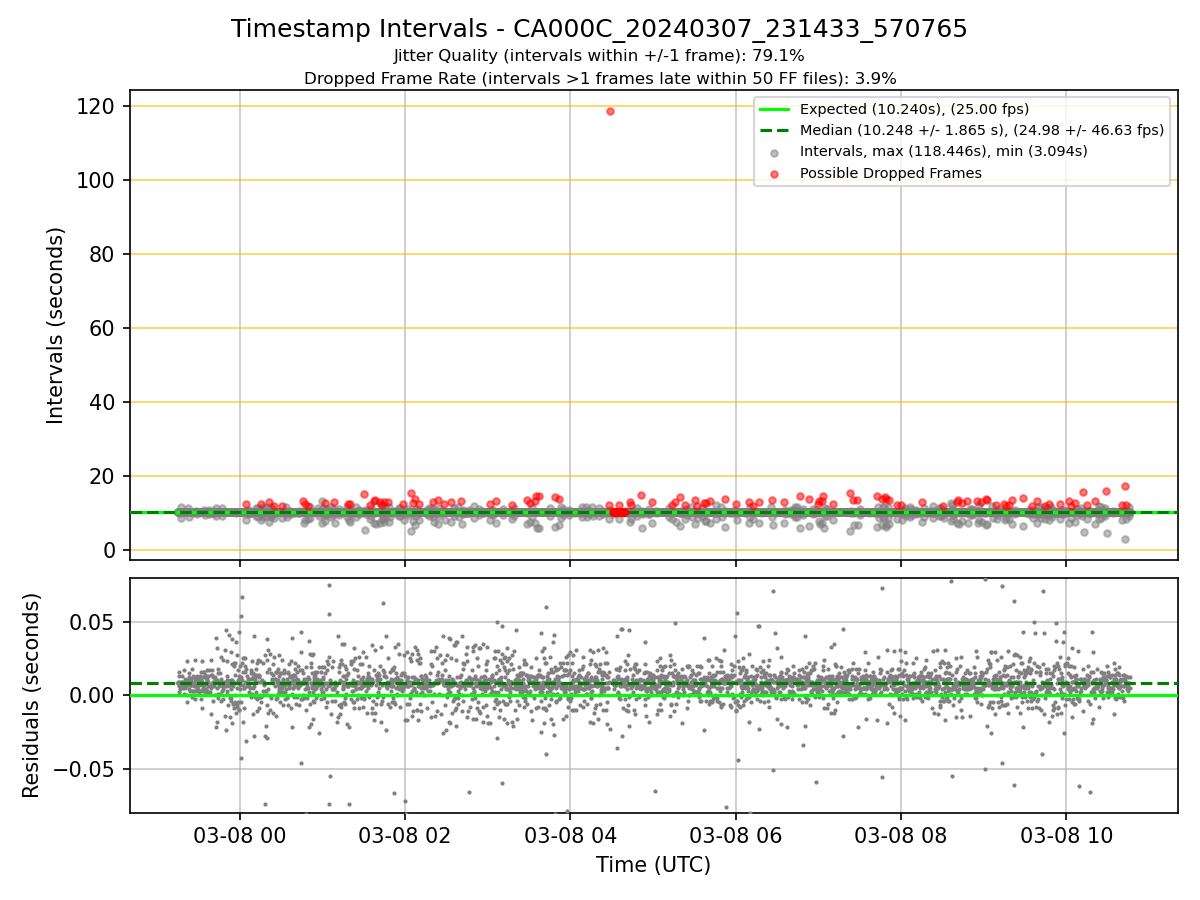The image size is (1200, 900).
Task: Click the 'Intervals (seconds)' y-axis label
Action: [x=56, y=325]
